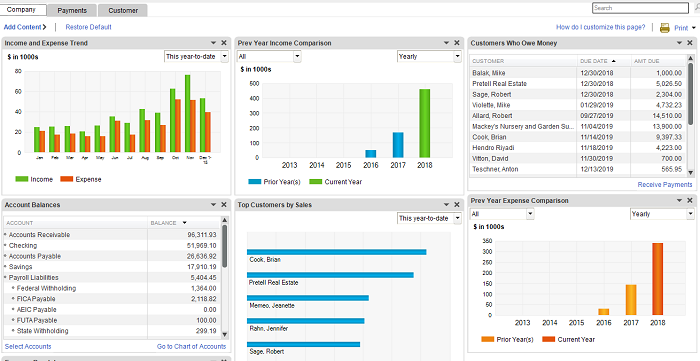Open the Prev Year Expense Comparison panel menu arrow
700x361 pixels.
679,200
